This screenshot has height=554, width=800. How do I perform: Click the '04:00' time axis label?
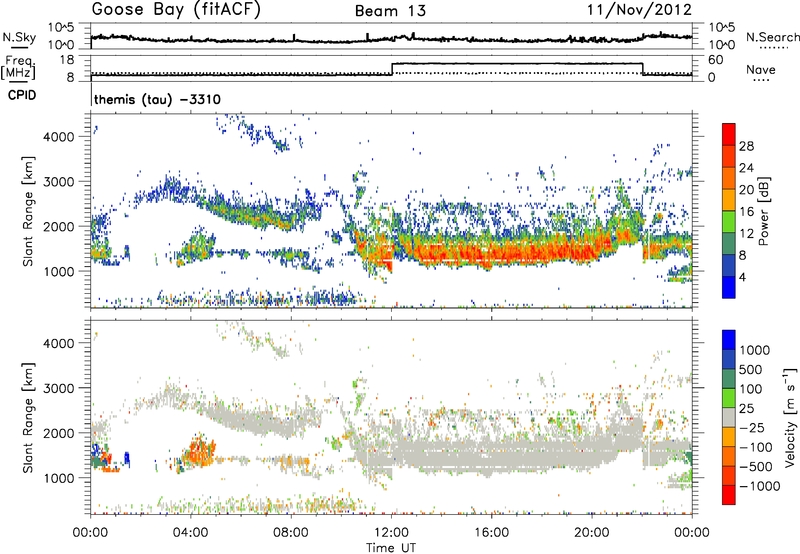(x=191, y=533)
